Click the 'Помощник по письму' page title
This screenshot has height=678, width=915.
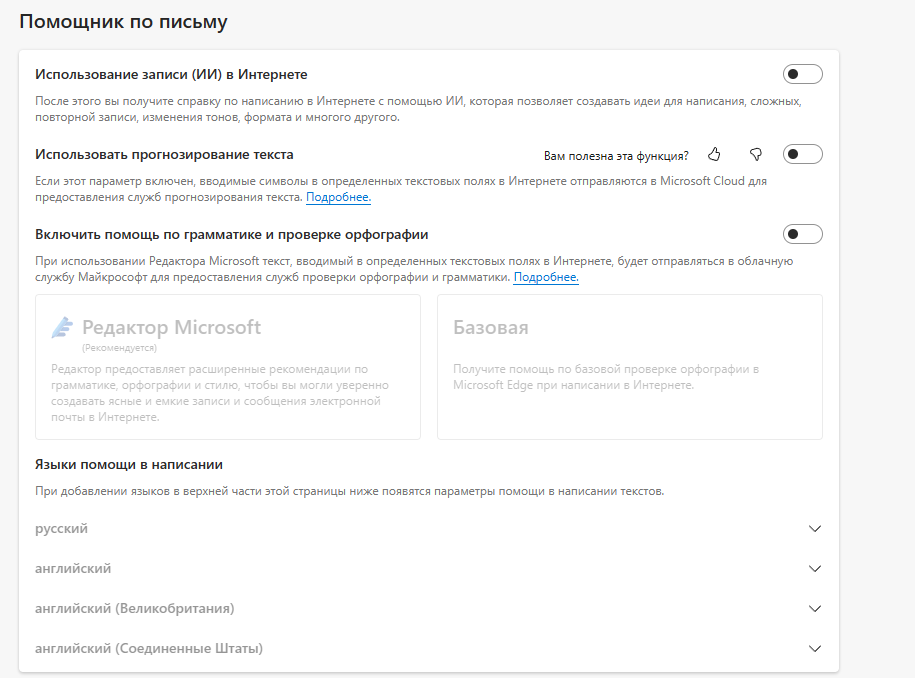tap(124, 21)
